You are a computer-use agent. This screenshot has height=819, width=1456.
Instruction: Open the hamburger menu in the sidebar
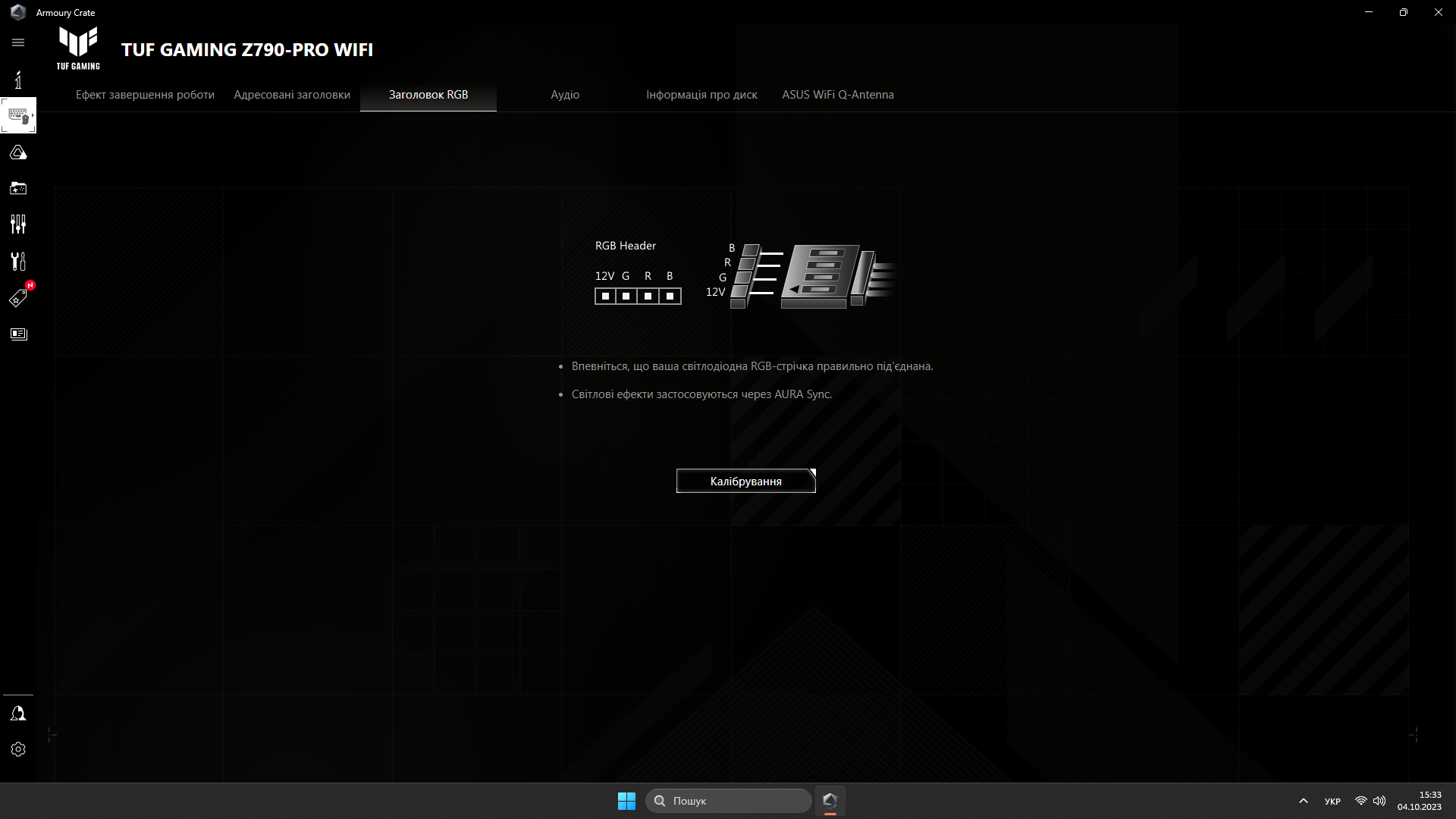click(x=18, y=42)
